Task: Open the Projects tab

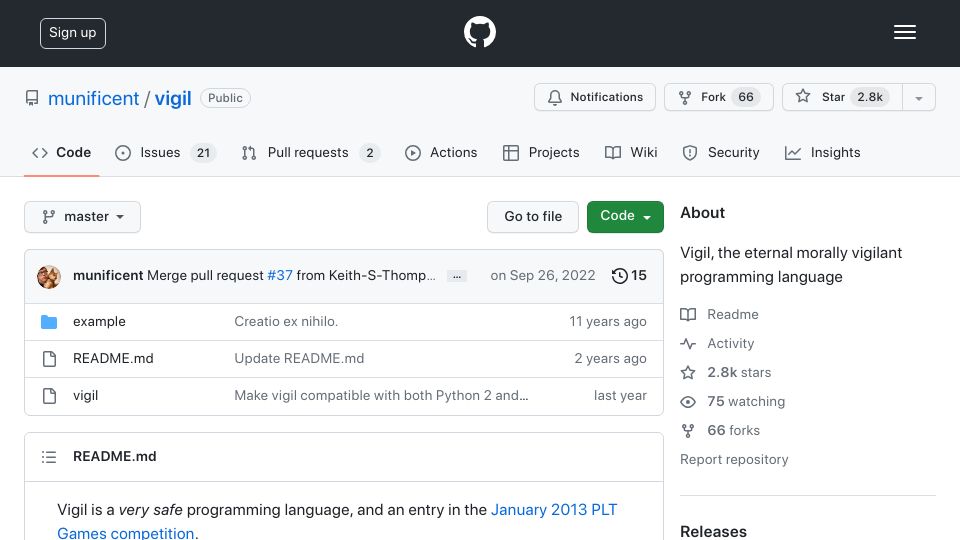Action: (541, 152)
